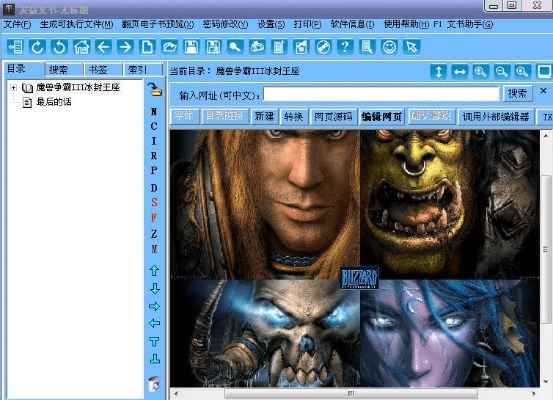This screenshot has width=553, height=400.
Task: Click the hide-sidebar panel toolbar icon
Action: pyautogui.click(x=15, y=47)
